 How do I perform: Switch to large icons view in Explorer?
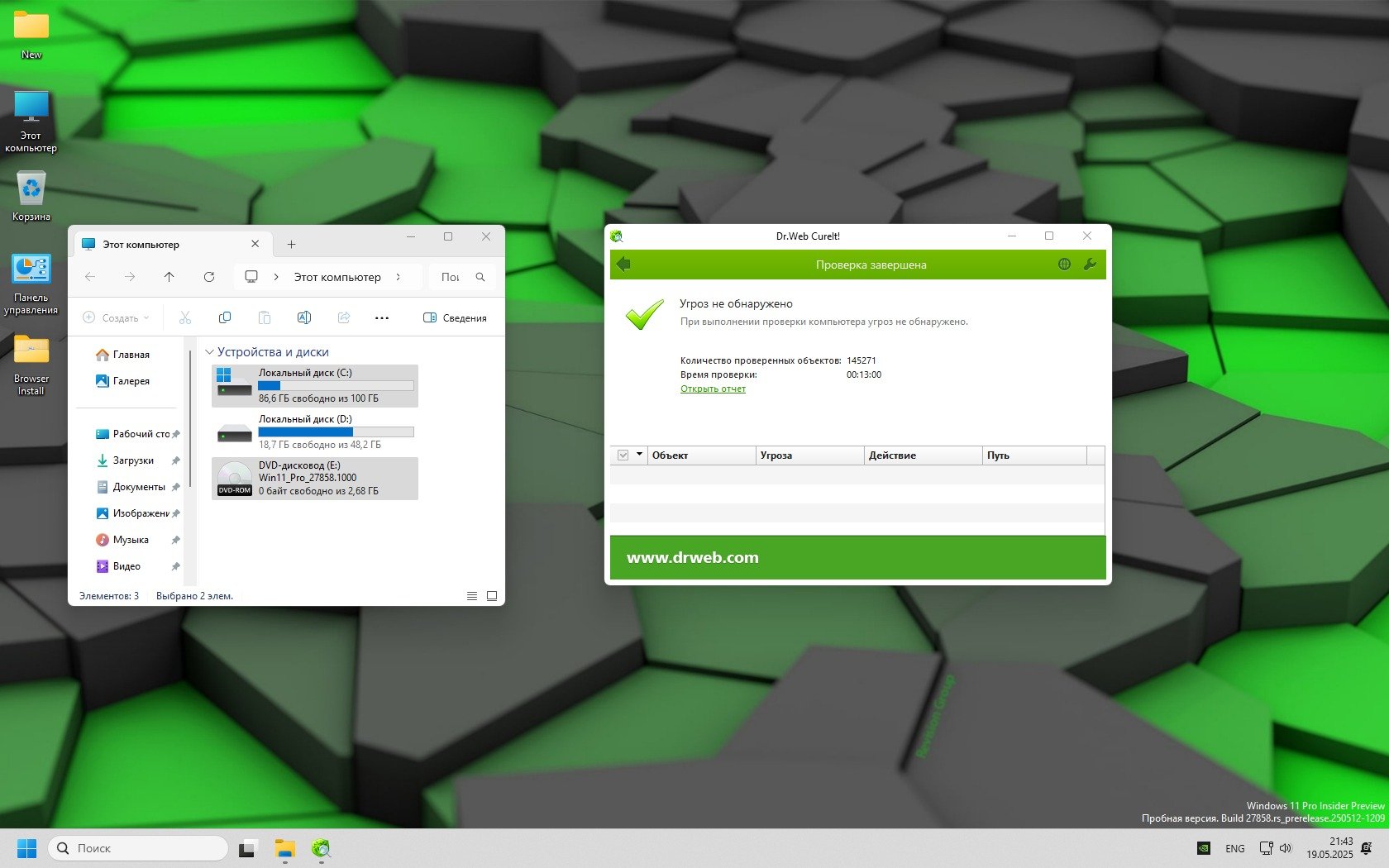492,596
